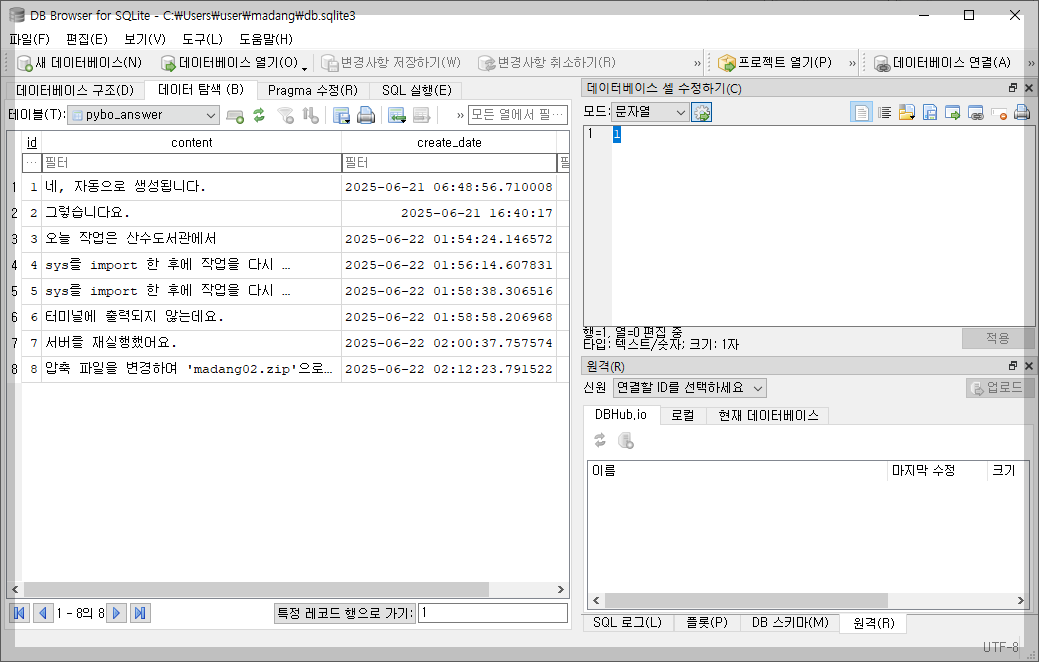Open the Help (도움말) menu

(266, 39)
